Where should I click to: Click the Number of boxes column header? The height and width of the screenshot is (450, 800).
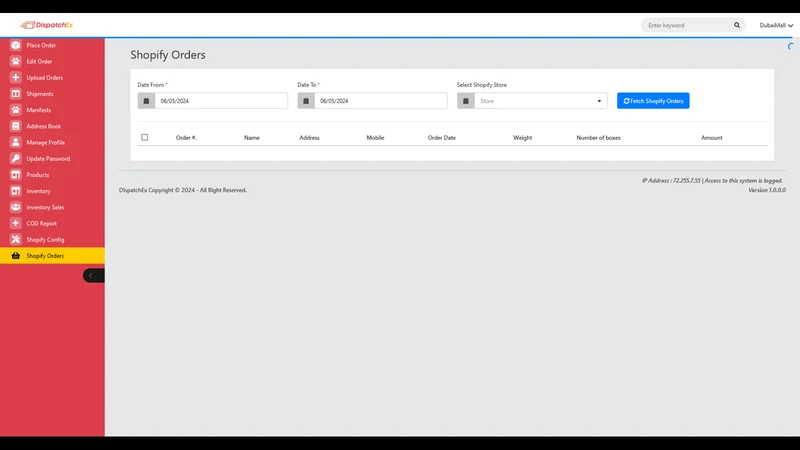pyautogui.click(x=598, y=138)
